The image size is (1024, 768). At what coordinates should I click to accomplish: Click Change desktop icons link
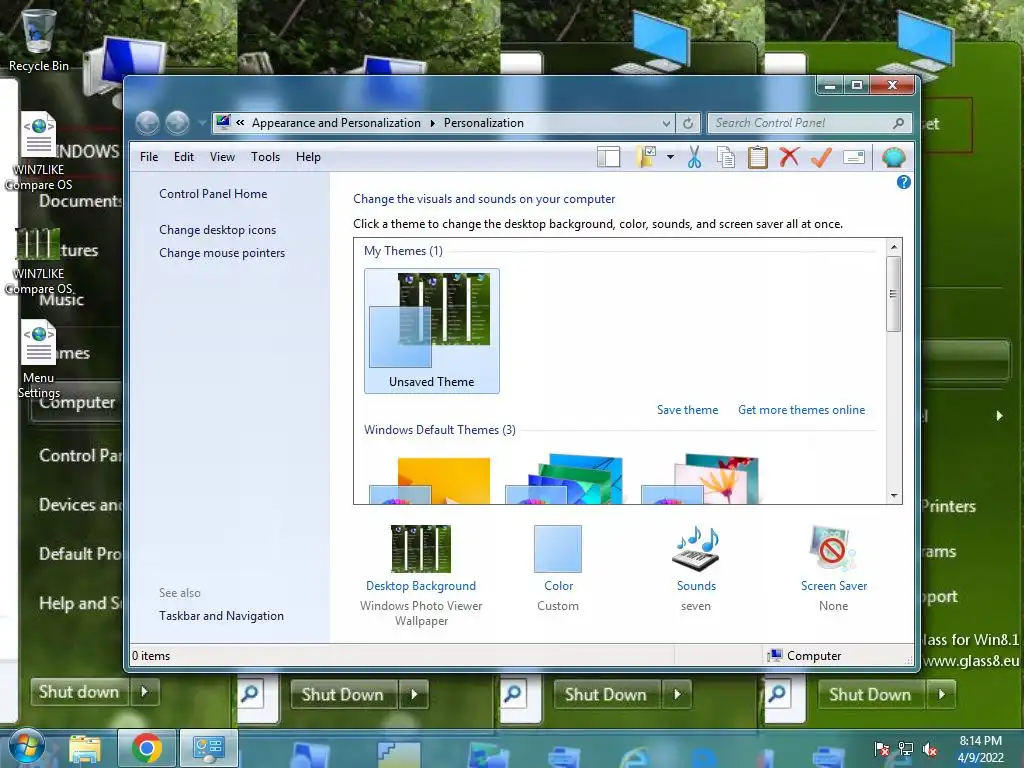[x=217, y=230]
